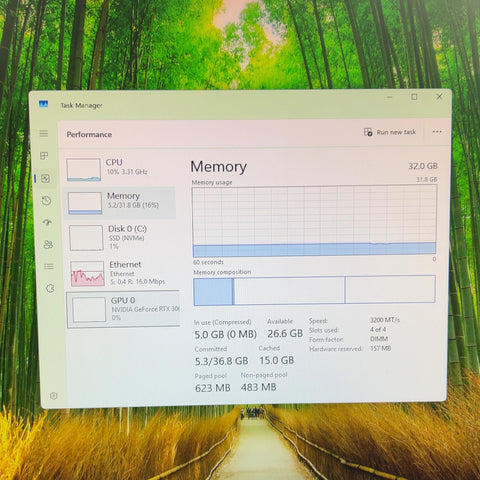Click the CPU mini graph thumbnail
Viewport: 480px width, 480px height.
click(x=83, y=169)
